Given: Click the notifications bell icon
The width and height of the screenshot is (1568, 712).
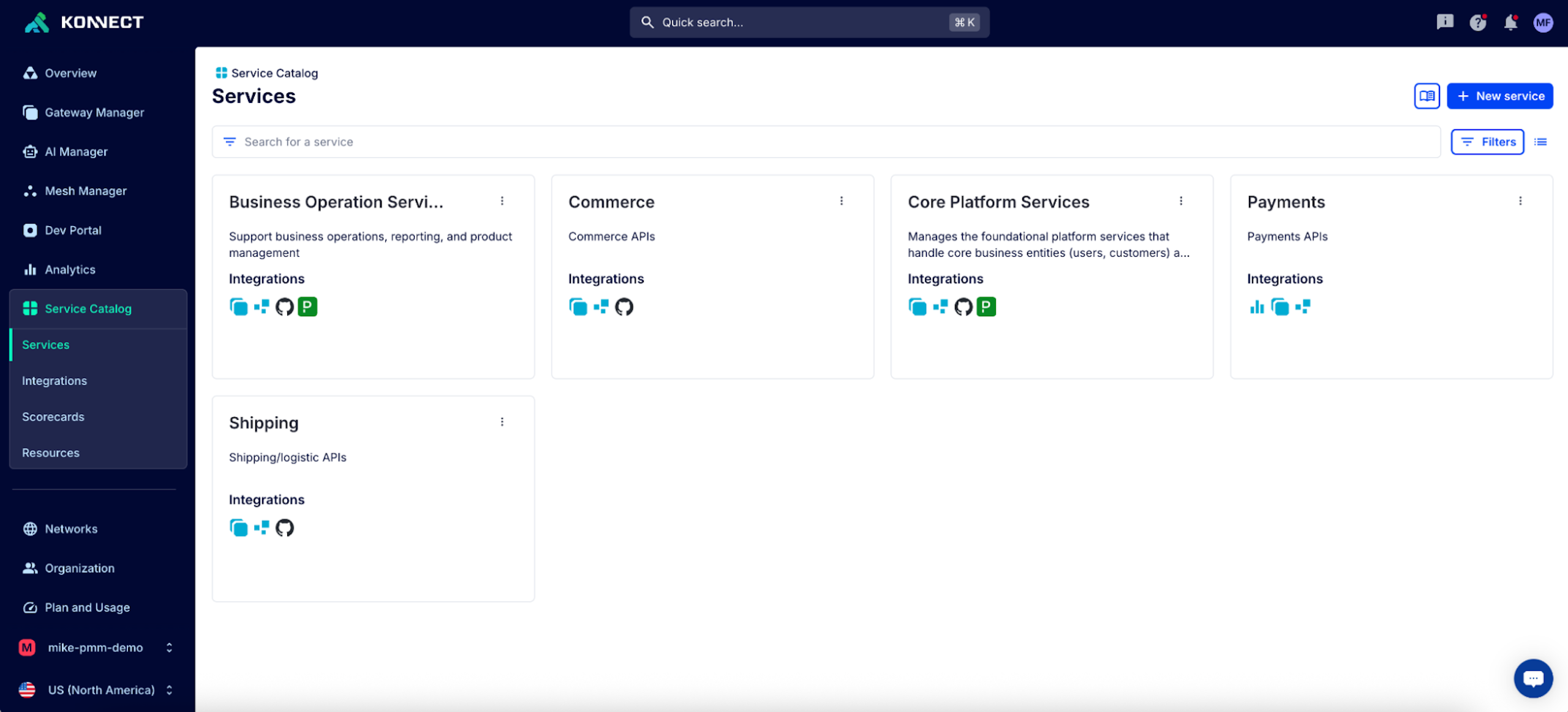Looking at the screenshot, I should (x=1510, y=23).
